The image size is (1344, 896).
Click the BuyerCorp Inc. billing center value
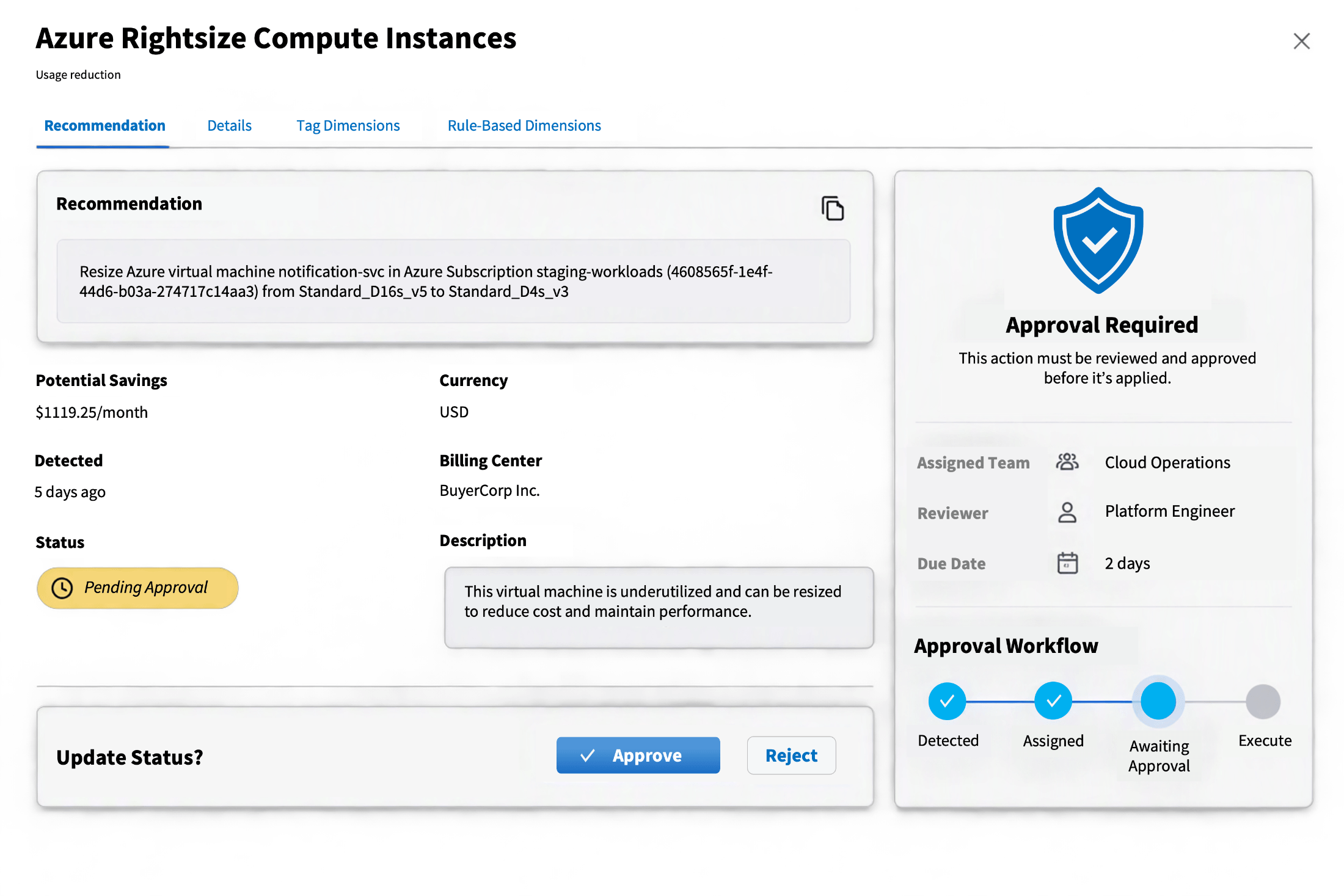coord(489,490)
